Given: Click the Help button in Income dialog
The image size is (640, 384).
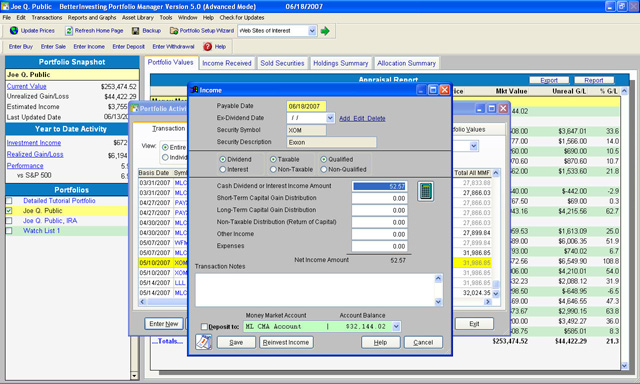Looking at the screenshot, I should (380, 342).
